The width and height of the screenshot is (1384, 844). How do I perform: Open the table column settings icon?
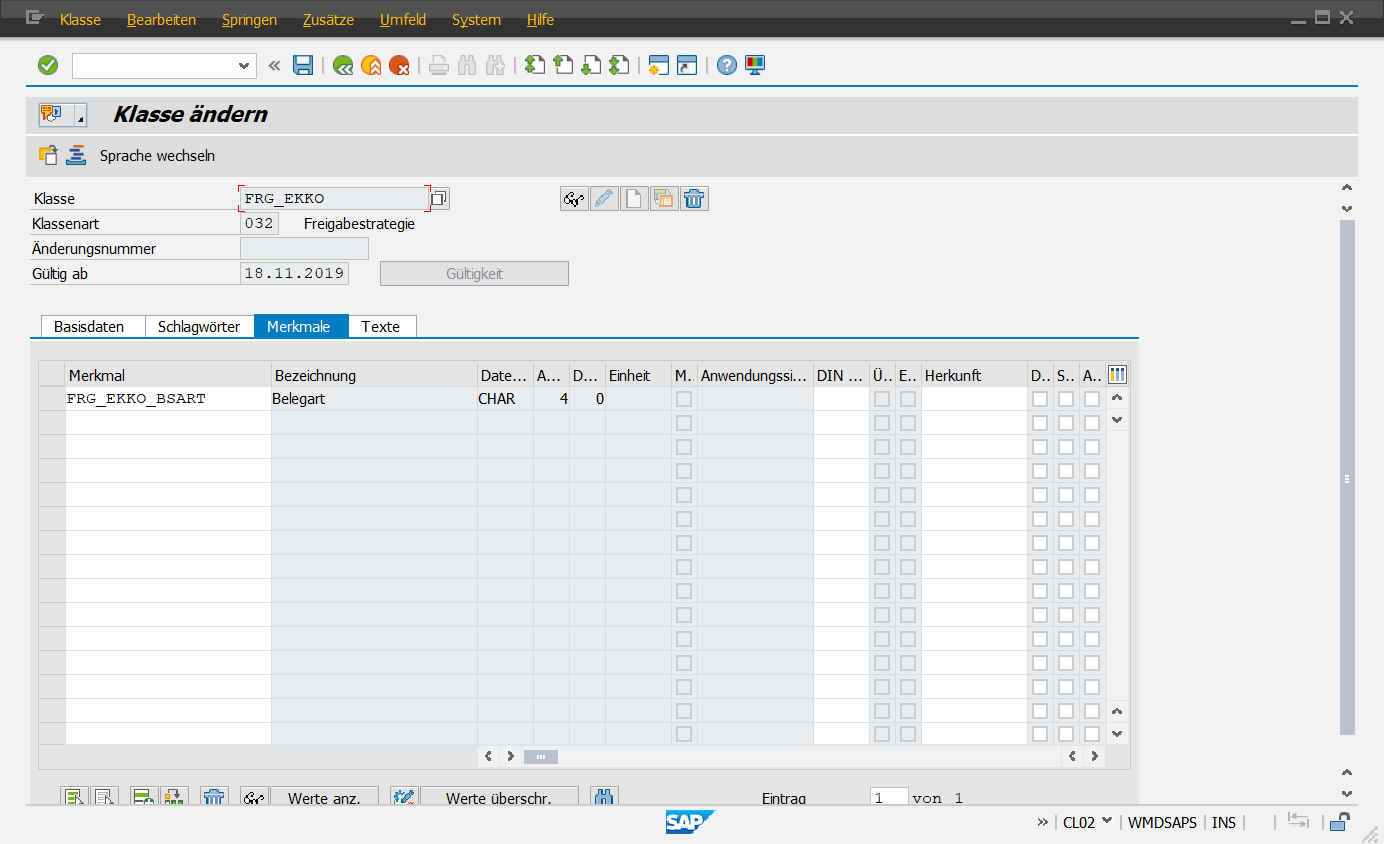(x=1117, y=375)
